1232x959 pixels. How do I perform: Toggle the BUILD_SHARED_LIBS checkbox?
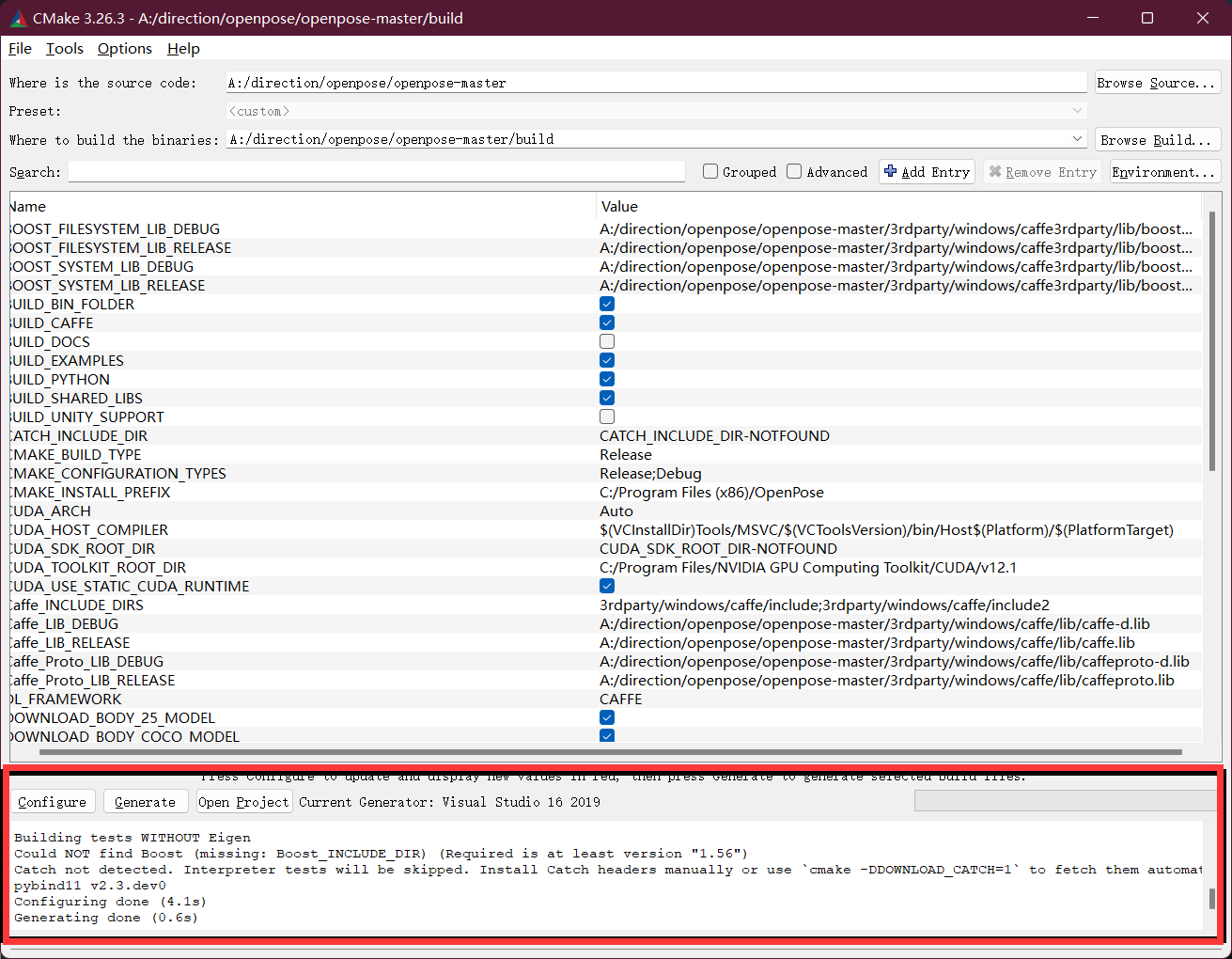click(x=607, y=398)
